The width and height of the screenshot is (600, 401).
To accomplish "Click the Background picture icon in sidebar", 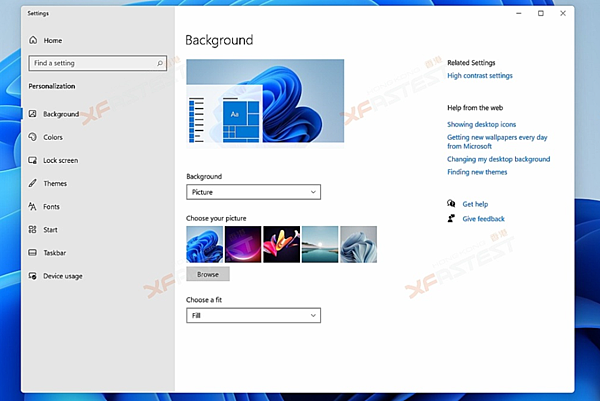I will pos(33,114).
